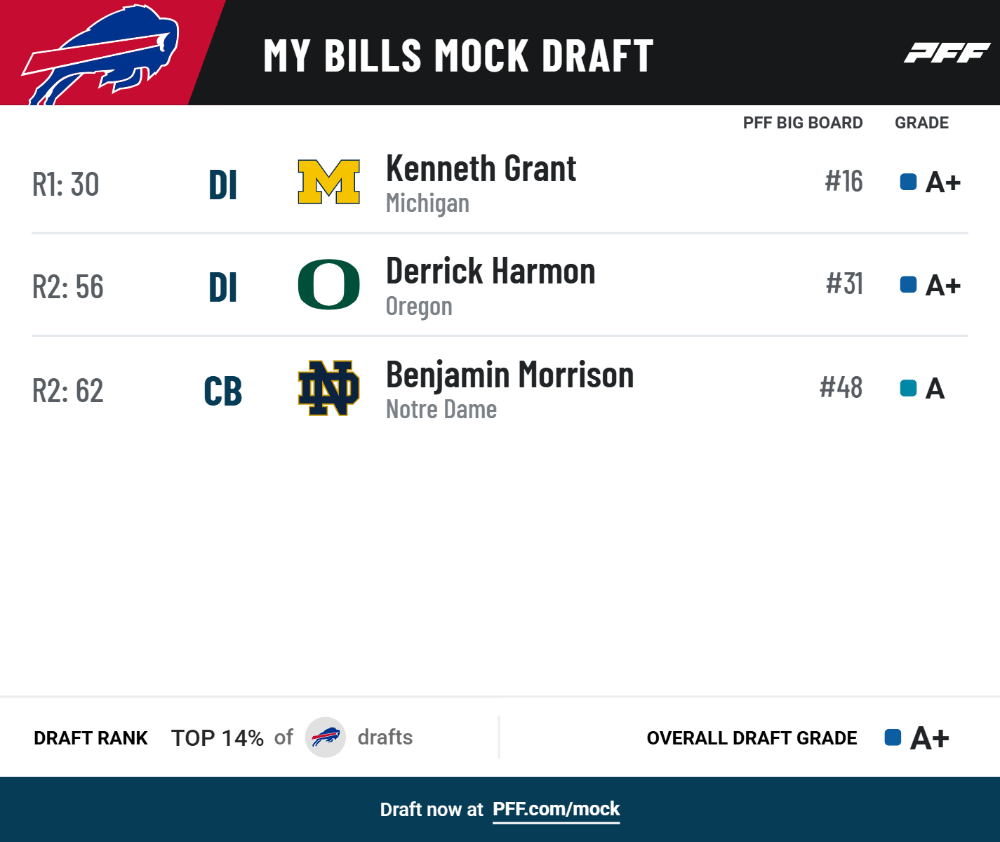
Task: Open the PFF.com/mock link
Action: (x=556, y=809)
